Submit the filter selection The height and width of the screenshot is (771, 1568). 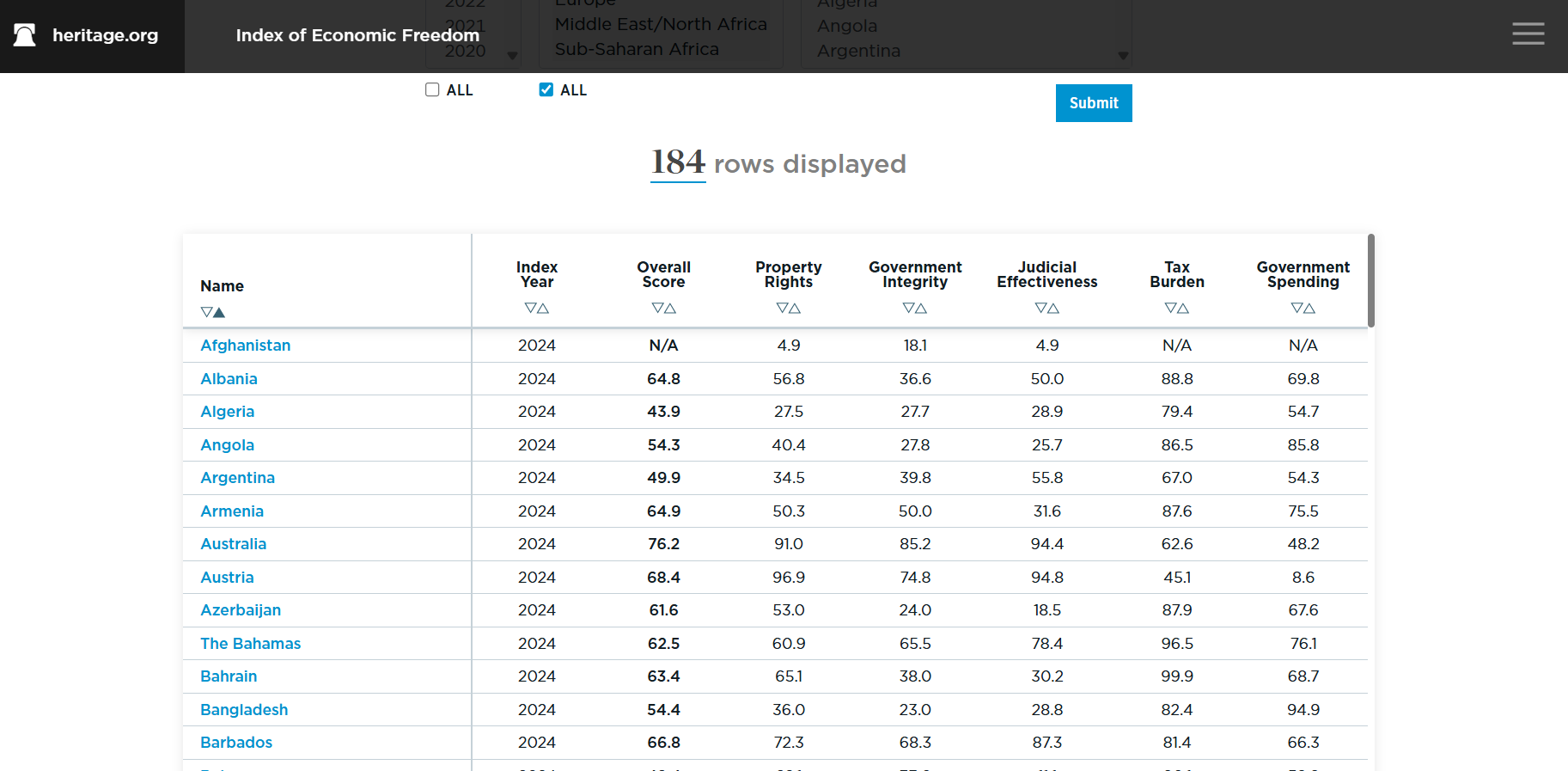pyautogui.click(x=1094, y=103)
